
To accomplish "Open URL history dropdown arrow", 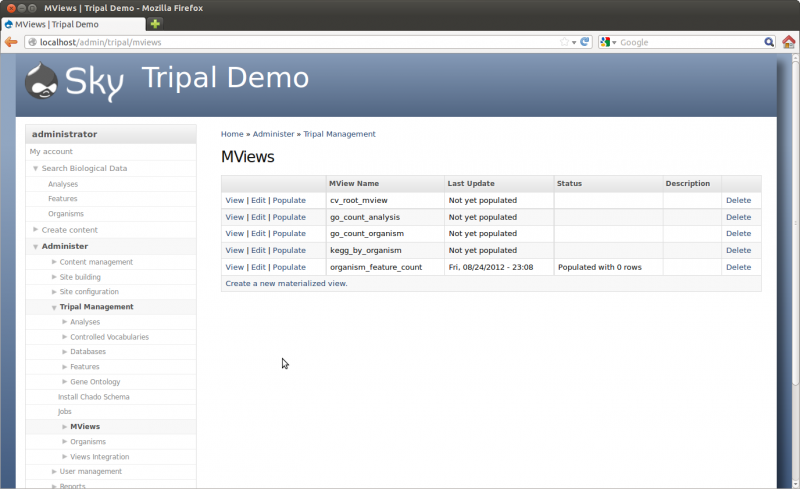I will click(574, 42).
